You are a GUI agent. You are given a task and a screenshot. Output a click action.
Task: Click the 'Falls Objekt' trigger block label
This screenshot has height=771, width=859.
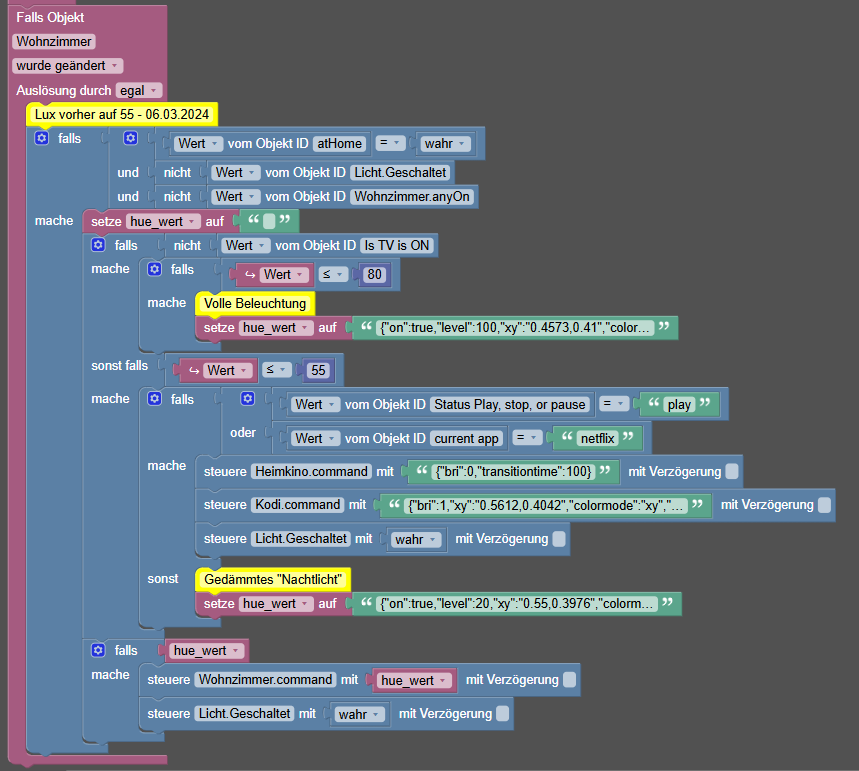pos(50,18)
